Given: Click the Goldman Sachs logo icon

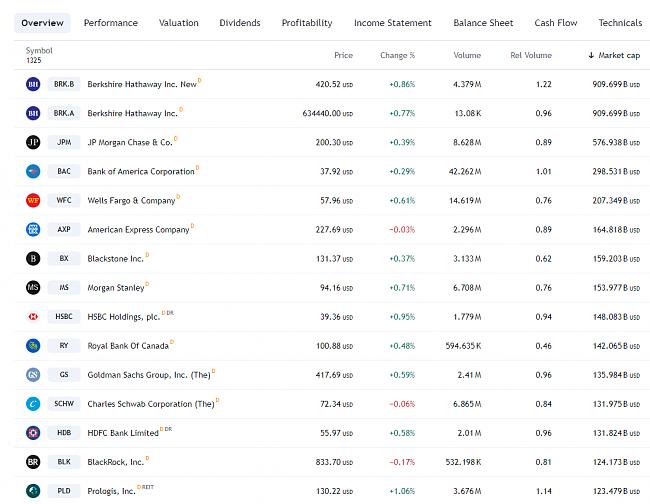Looking at the screenshot, I should pyautogui.click(x=33, y=375).
